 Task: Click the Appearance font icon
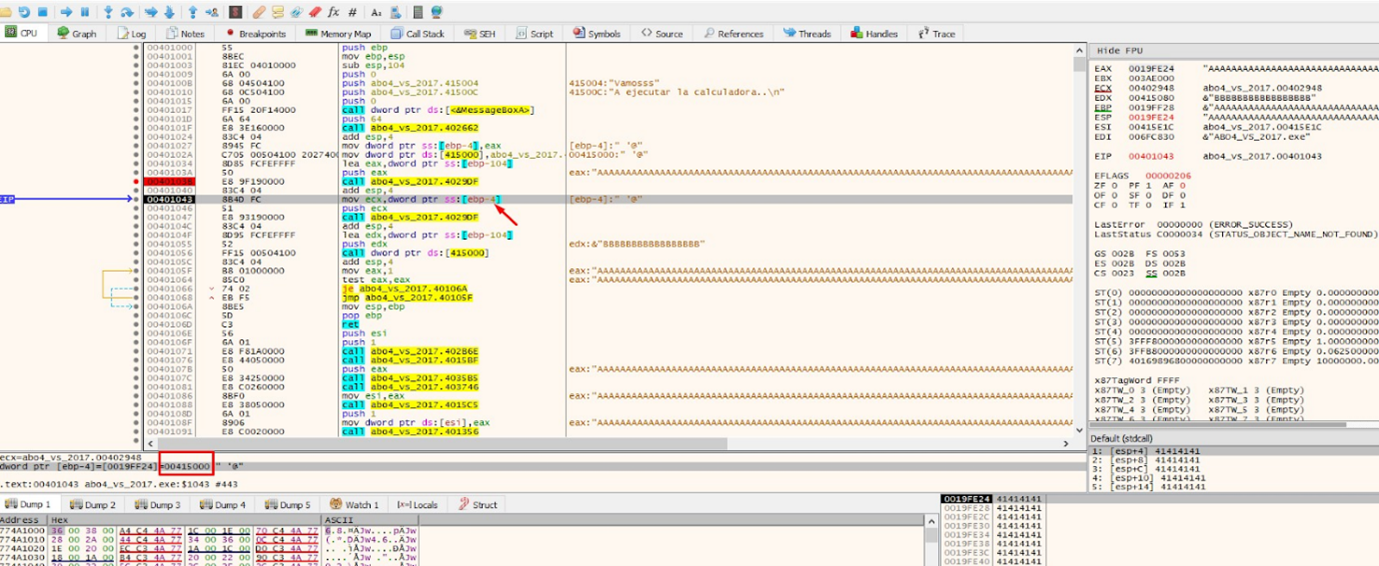(376, 12)
